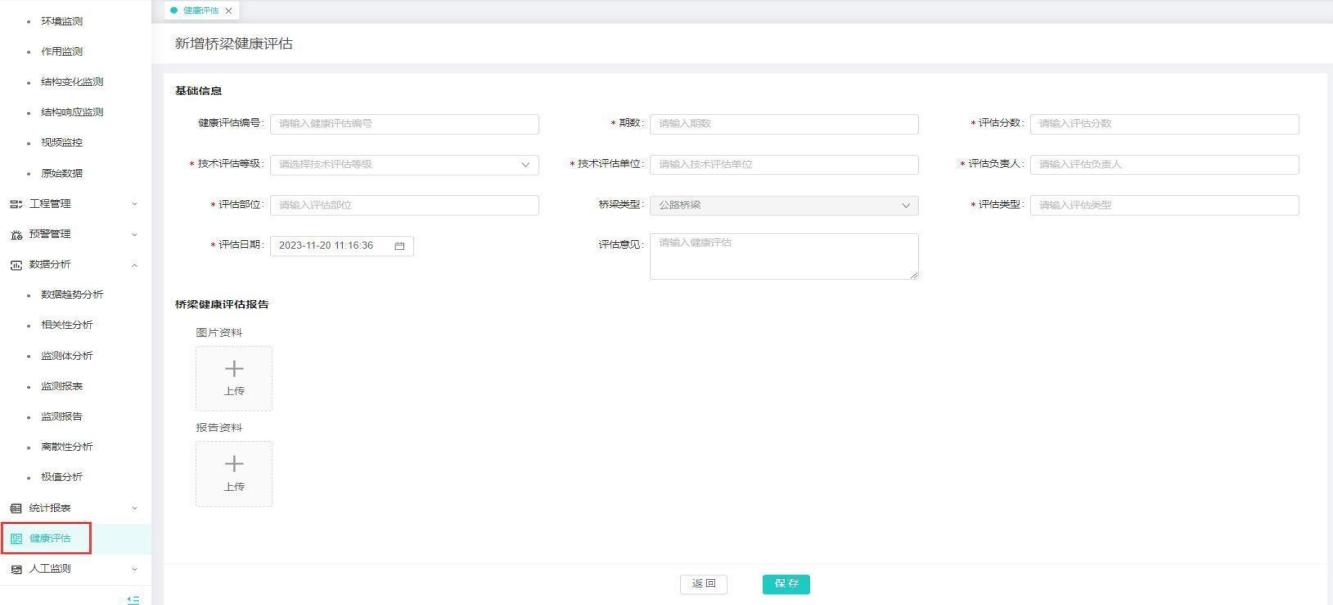Click the 数据分析 sidebar icon

pos(15,265)
